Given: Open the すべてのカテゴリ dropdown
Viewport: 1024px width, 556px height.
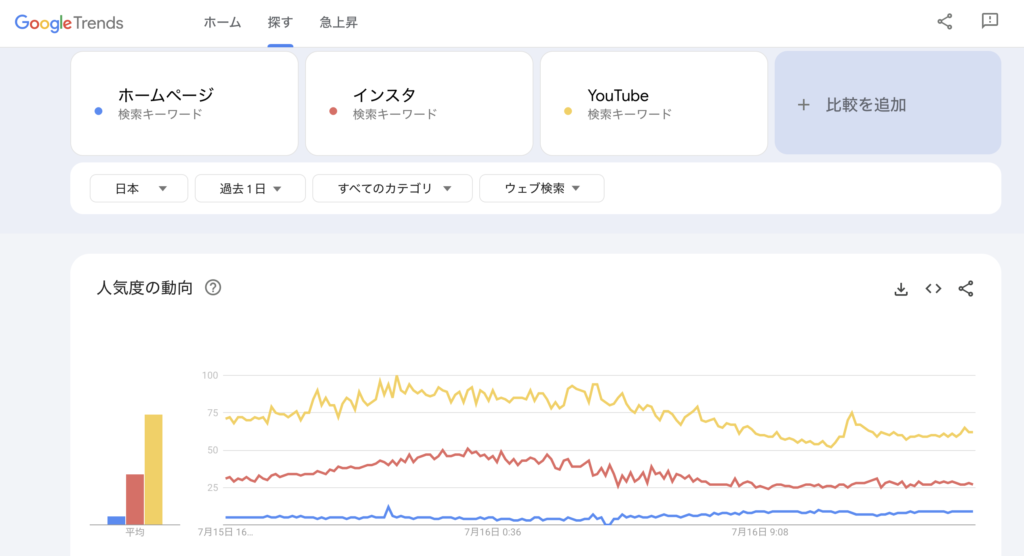Looking at the screenshot, I should tap(395, 188).
